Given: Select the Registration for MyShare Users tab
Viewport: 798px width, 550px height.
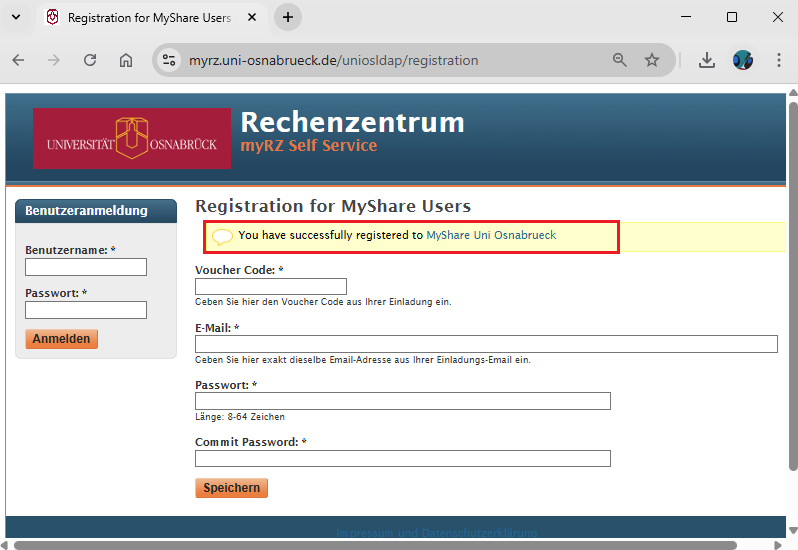Looking at the screenshot, I should [x=148, y=18].
